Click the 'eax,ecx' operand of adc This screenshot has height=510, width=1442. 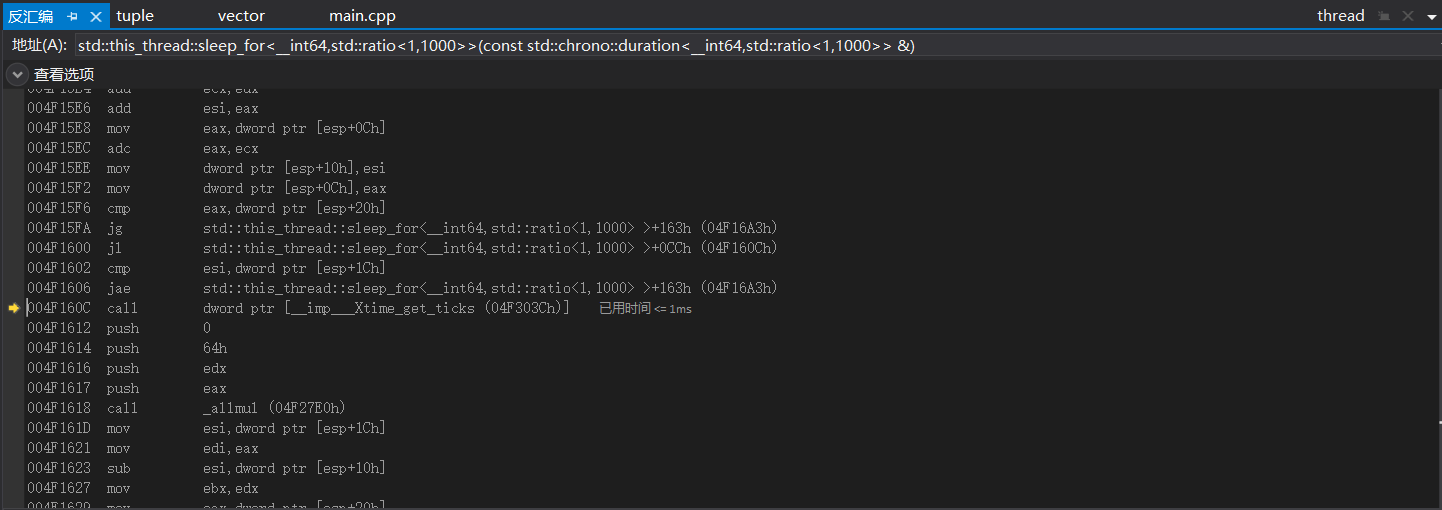click(231, 148)
